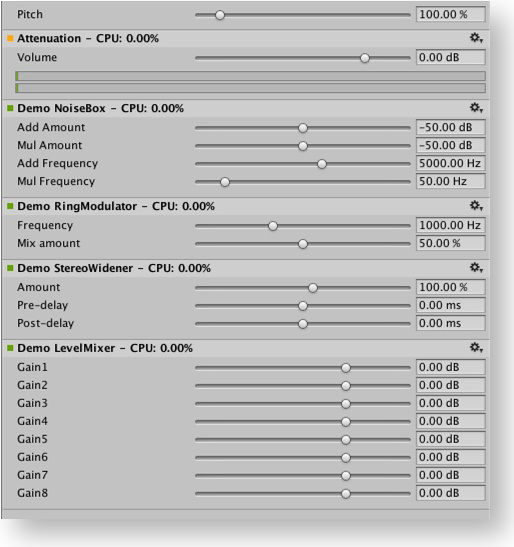Click the Pitch slider handle
The height and width of the screenshot is (547, 514).
[220, 15]
